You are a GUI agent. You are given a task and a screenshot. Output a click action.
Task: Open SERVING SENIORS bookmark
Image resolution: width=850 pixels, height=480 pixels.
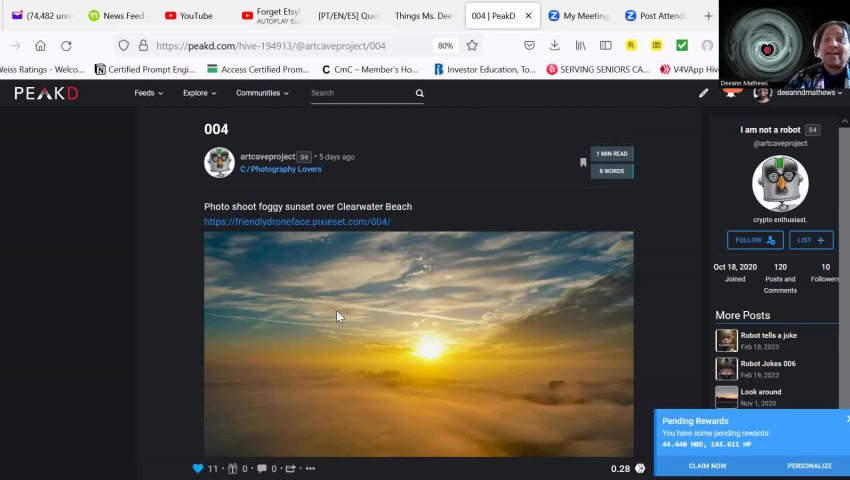point(598,69)
